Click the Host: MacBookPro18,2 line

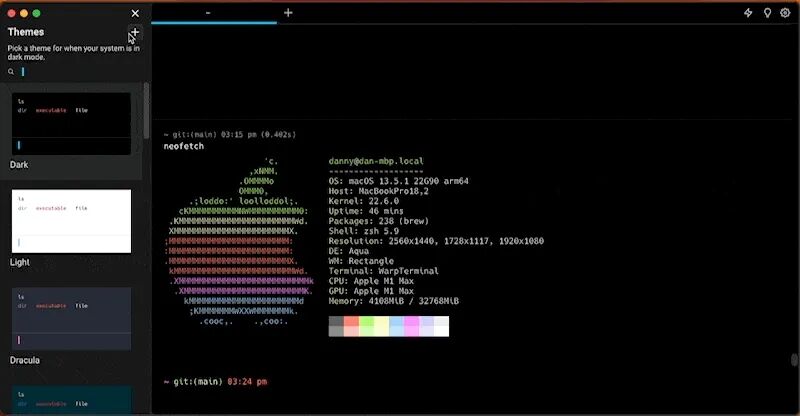click(379, 191)
